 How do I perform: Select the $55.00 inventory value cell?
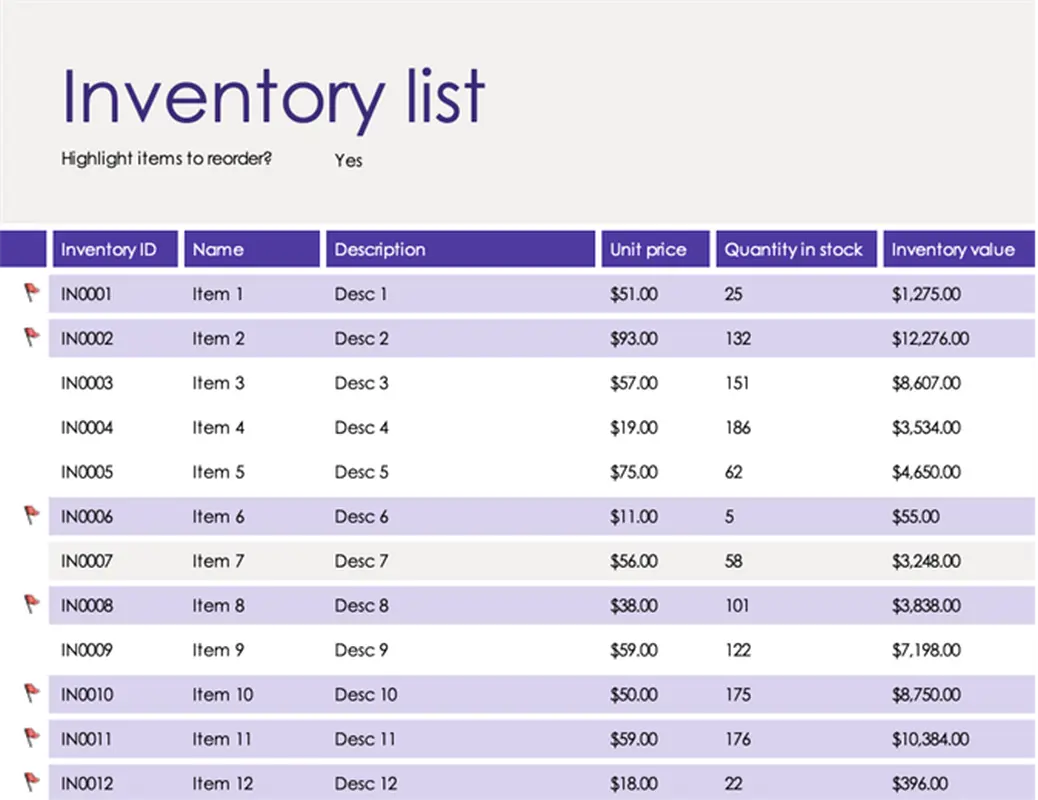pyautogui.click(x=916, y=517)
